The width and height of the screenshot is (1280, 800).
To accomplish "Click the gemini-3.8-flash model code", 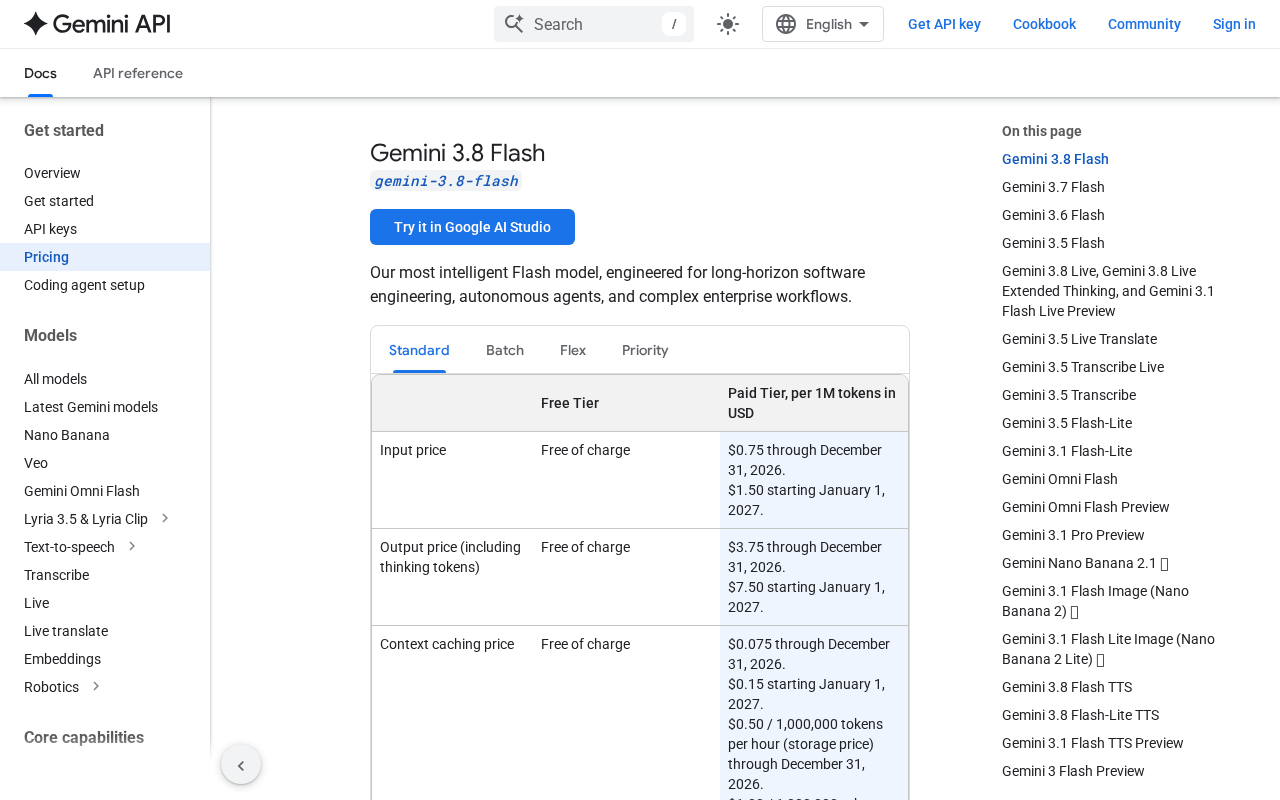I will (x=446, y=181).
